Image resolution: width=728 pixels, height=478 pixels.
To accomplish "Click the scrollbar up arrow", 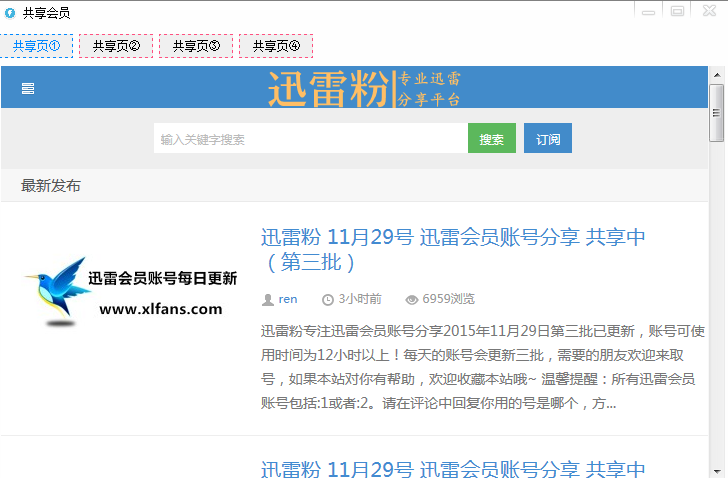I will [x=717, y=75].
